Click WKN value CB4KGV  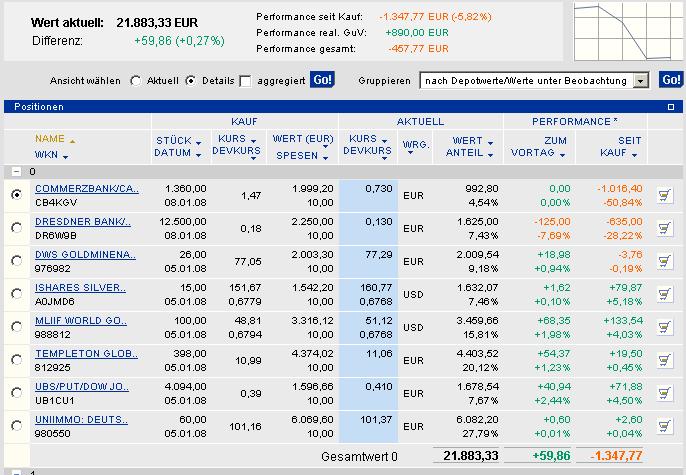56,203
